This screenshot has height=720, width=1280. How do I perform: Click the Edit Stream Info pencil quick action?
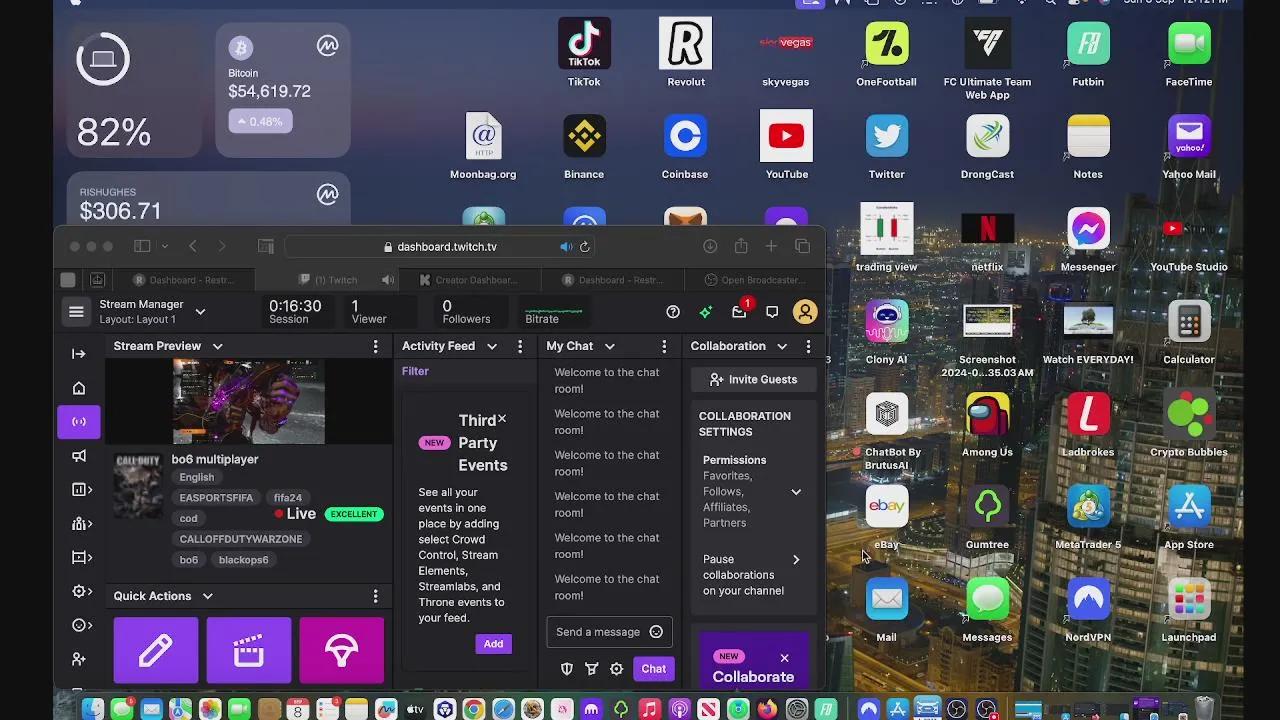[x=155, y=650]
